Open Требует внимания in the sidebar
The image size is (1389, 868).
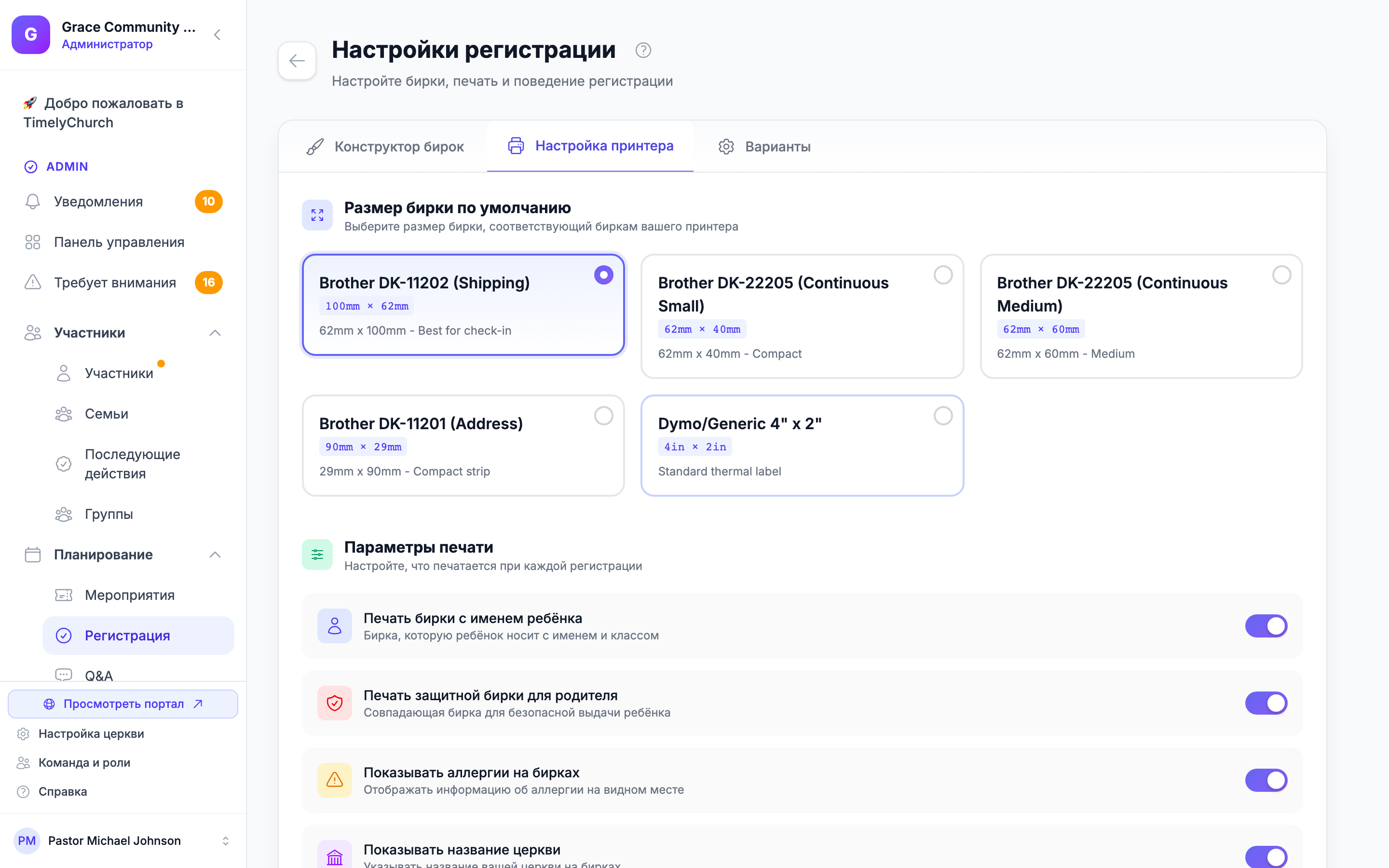(x=123, y=283)
